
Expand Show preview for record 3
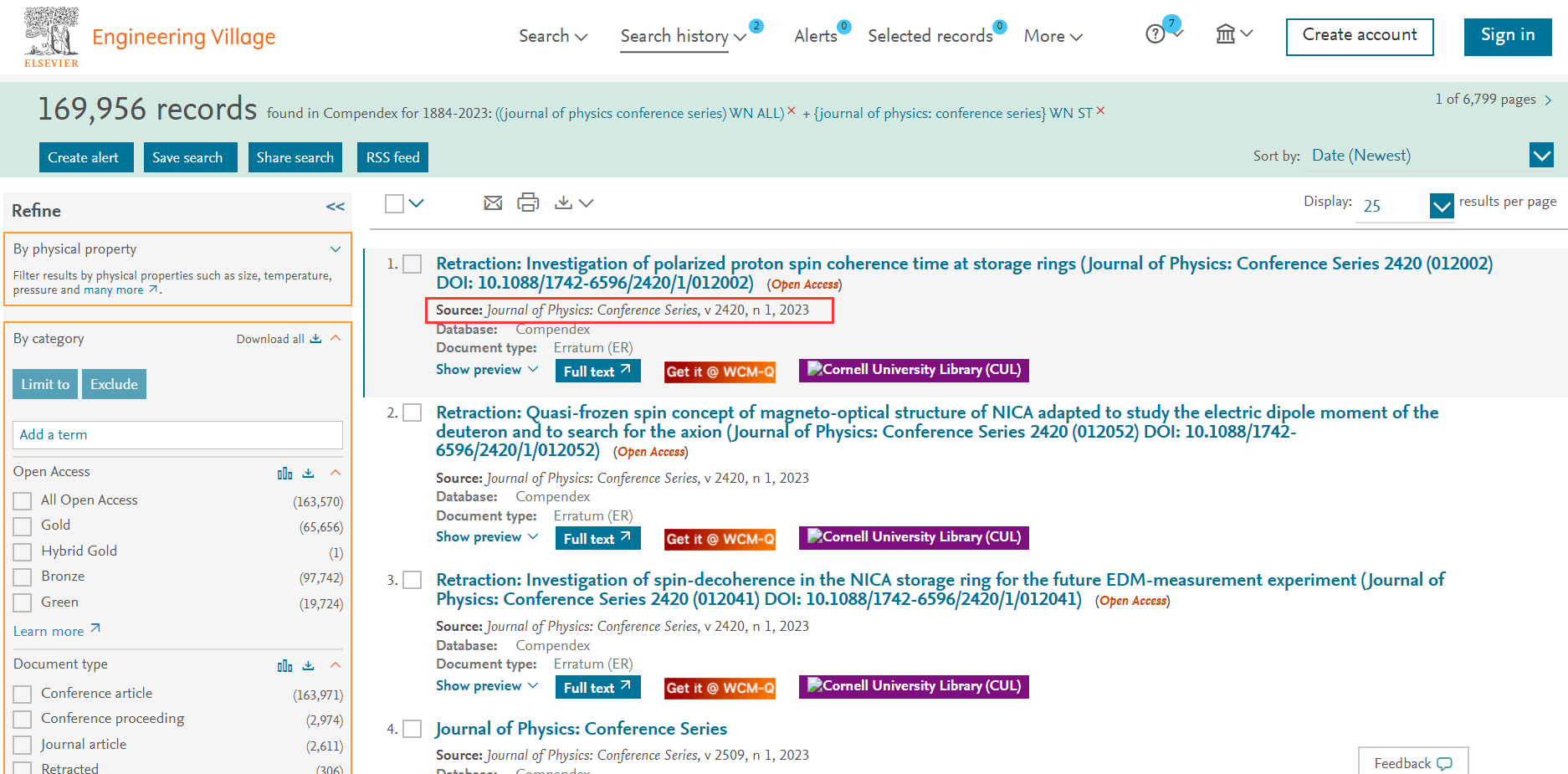487,685
